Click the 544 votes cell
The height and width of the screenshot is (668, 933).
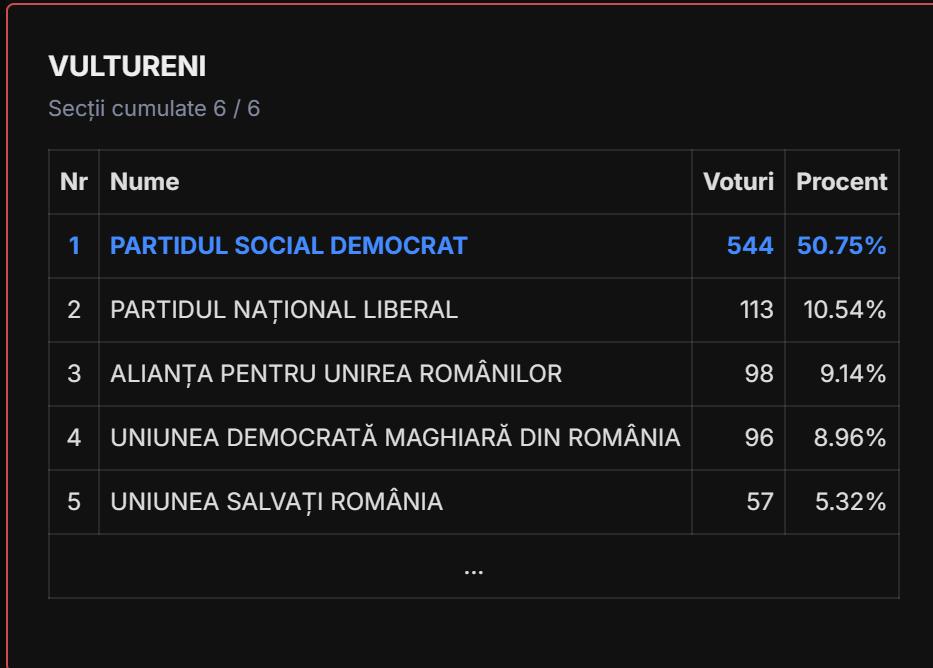[750, 246]
